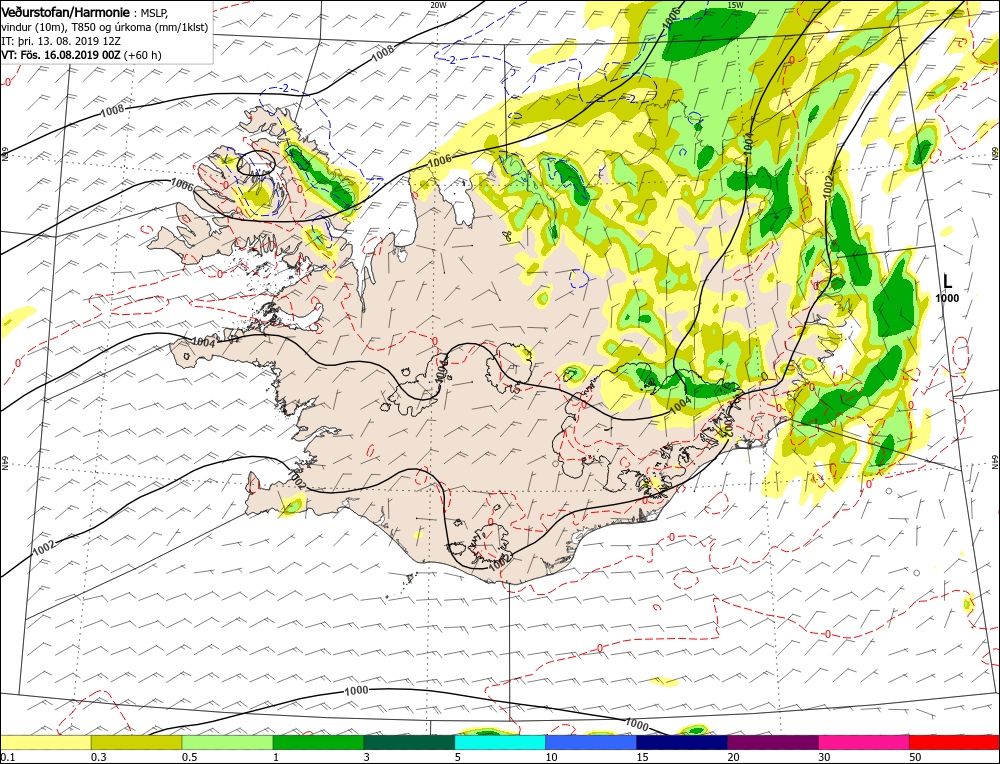The image size is (1000, 764).
Task: Click the "Veðurstofan/Harmonie" title text
Action: click(x=65, y=13)
